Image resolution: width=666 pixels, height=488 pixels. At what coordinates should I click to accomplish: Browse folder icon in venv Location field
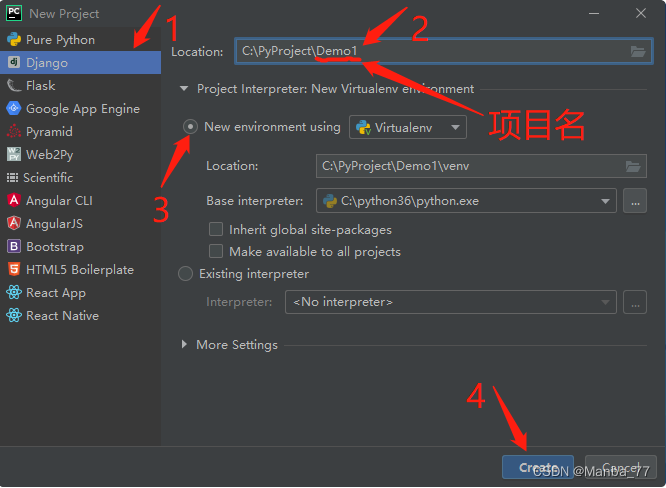point(633,166)
